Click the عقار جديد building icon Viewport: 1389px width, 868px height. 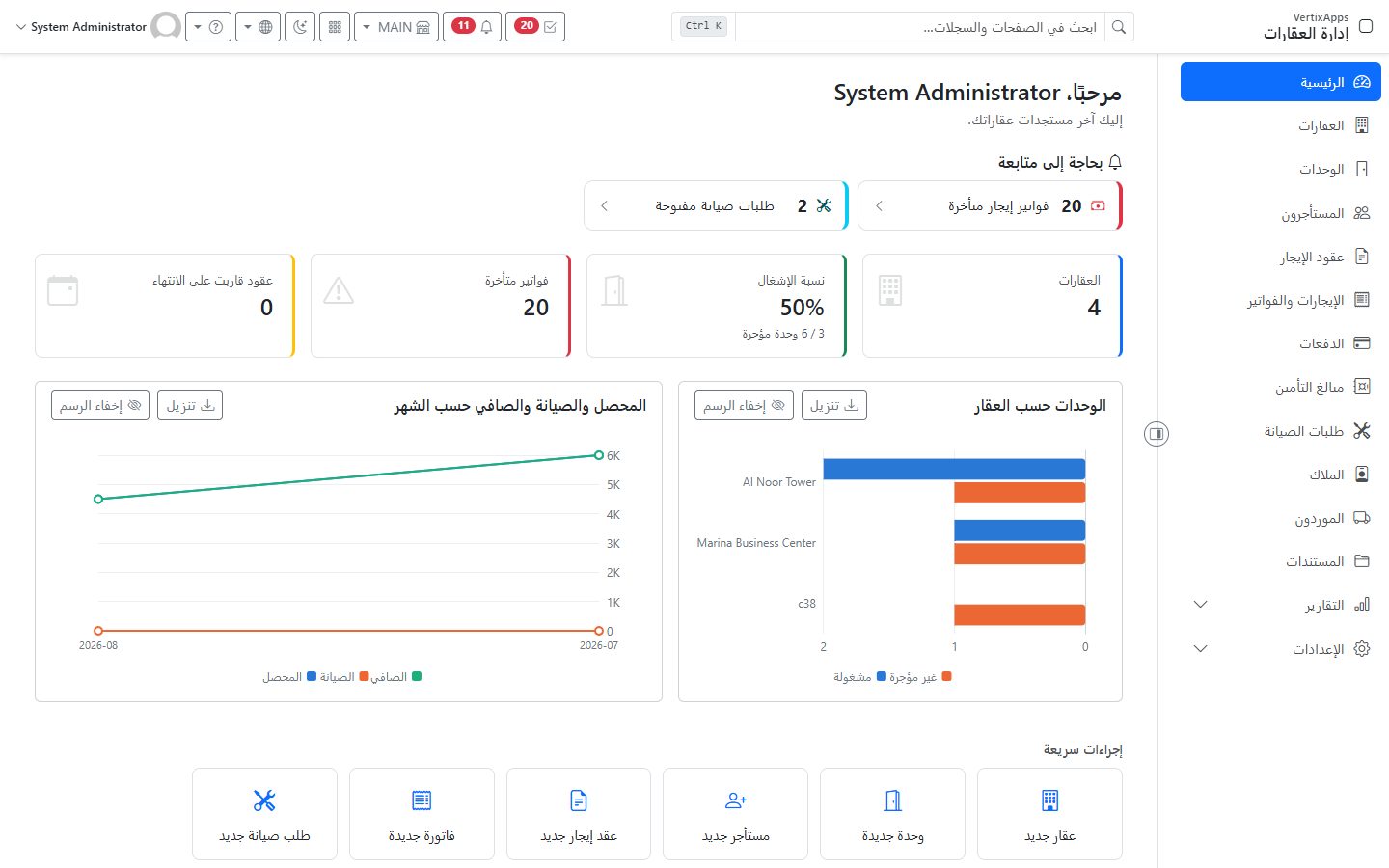(1049, 800)
